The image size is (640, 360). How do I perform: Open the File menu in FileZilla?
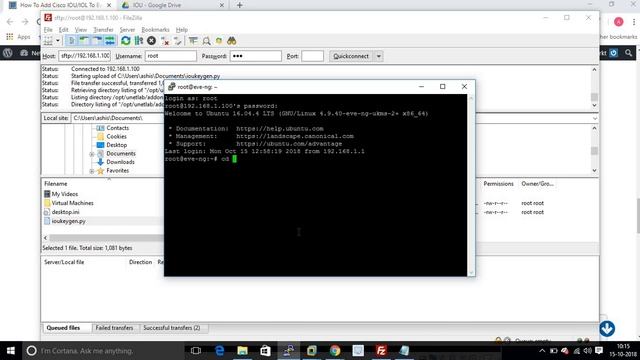[x=48, y=30]
